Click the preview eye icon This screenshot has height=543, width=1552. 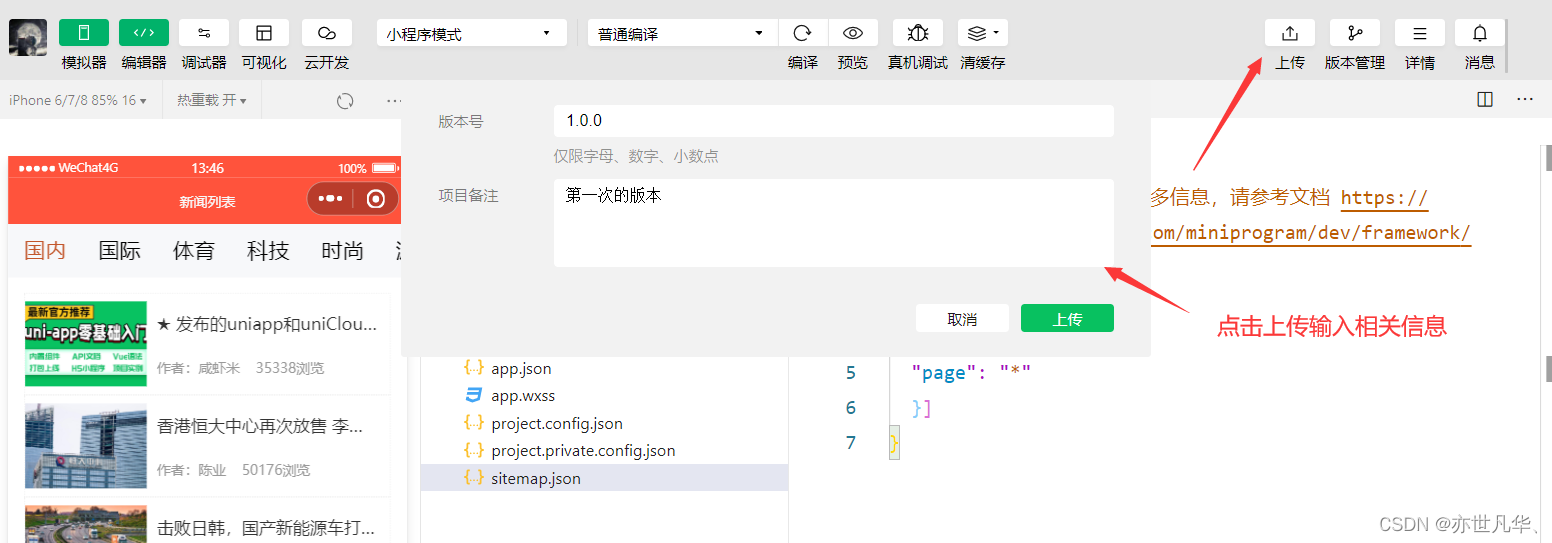853,33
